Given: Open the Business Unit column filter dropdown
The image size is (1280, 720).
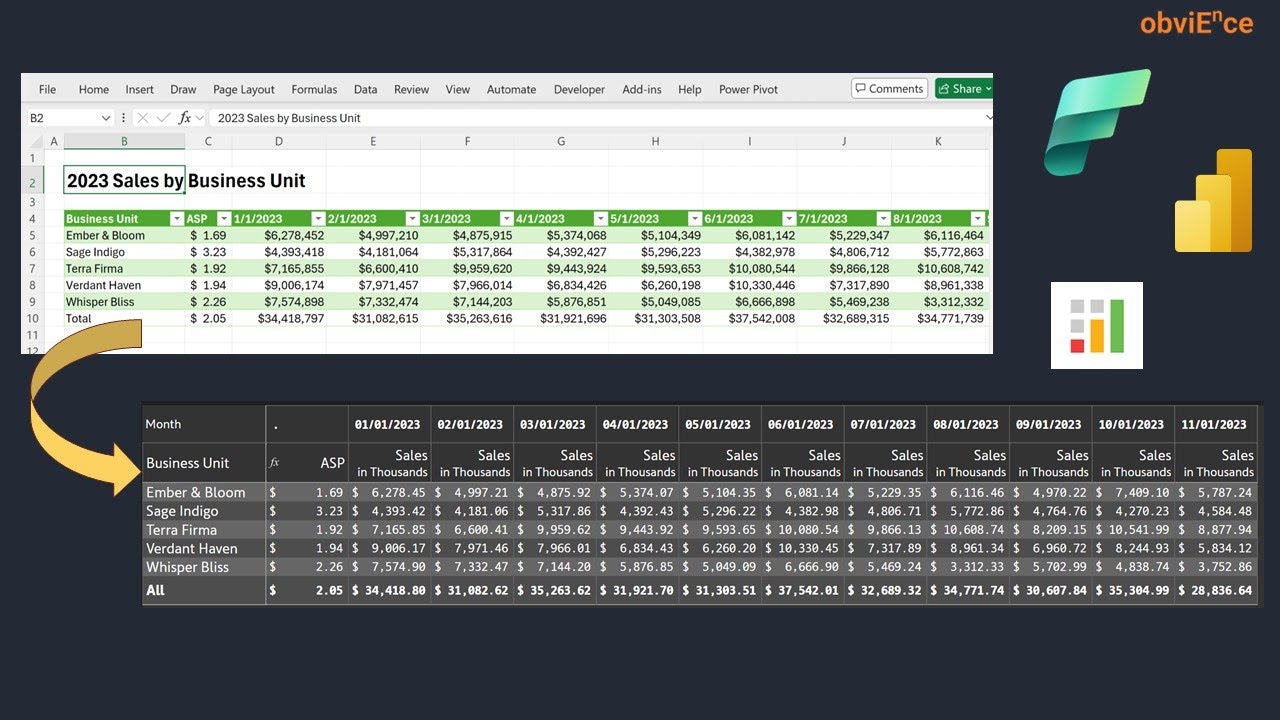Looking at the screenshot, I should [177, 219].
